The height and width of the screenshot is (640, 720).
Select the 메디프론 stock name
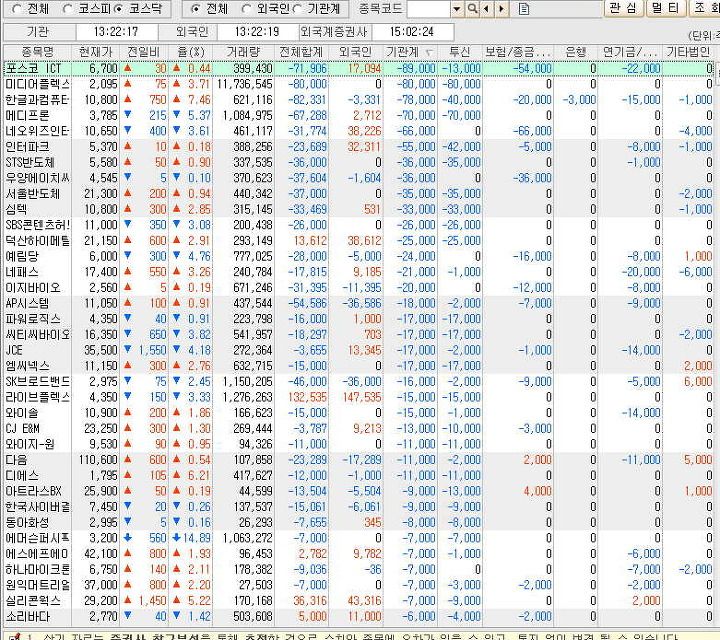point(27,115)
